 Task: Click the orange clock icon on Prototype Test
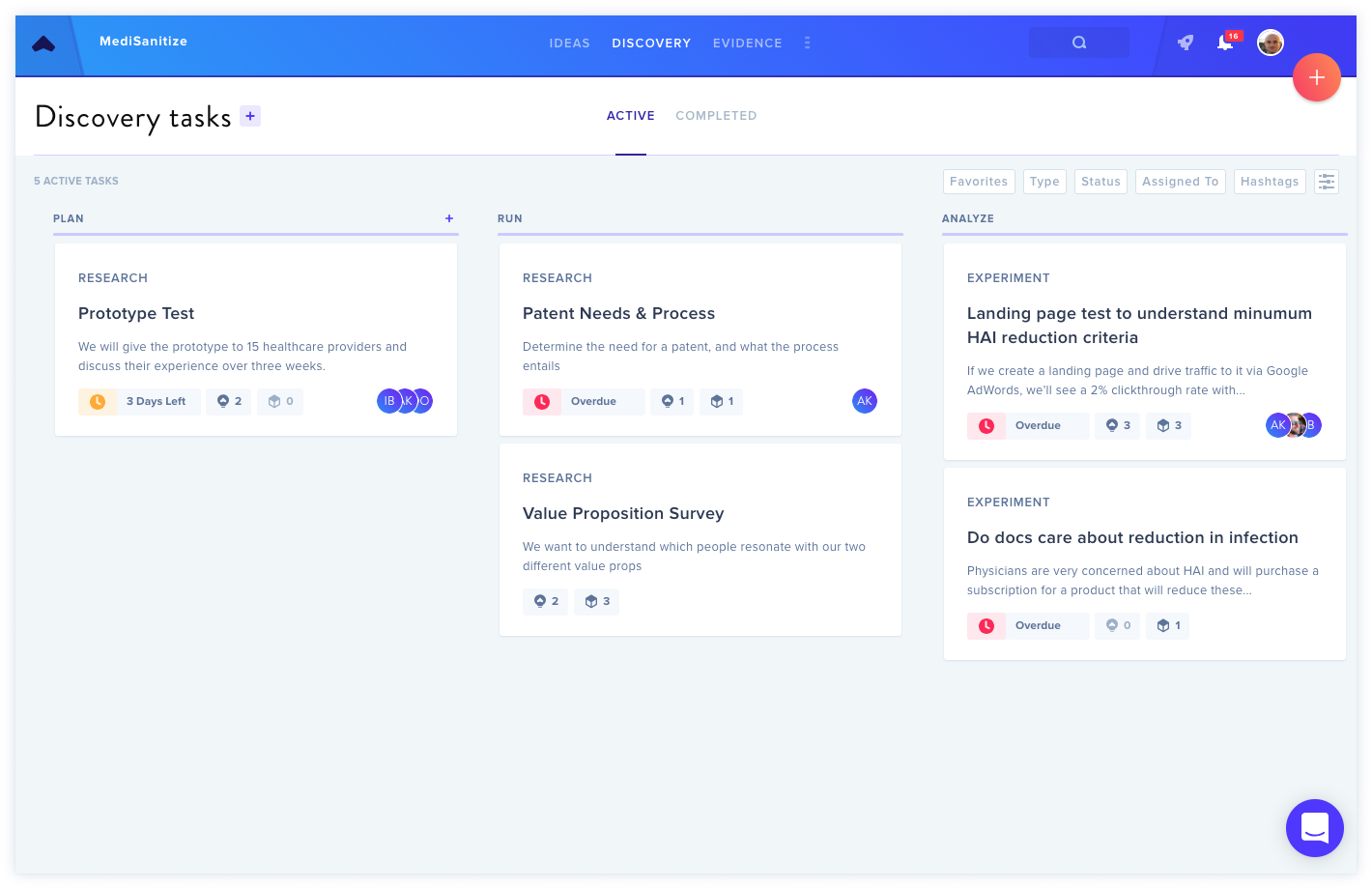(98, 401)
